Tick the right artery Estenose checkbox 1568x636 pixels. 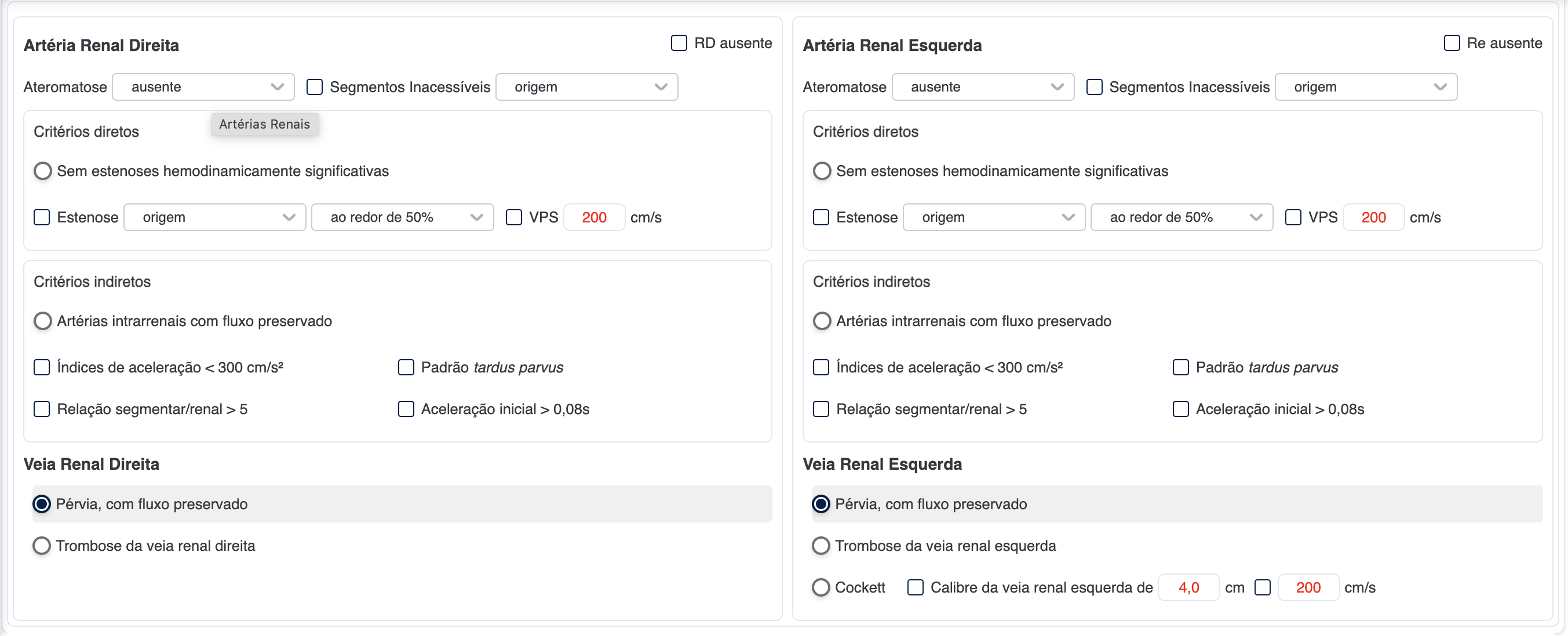coord(42,217)
